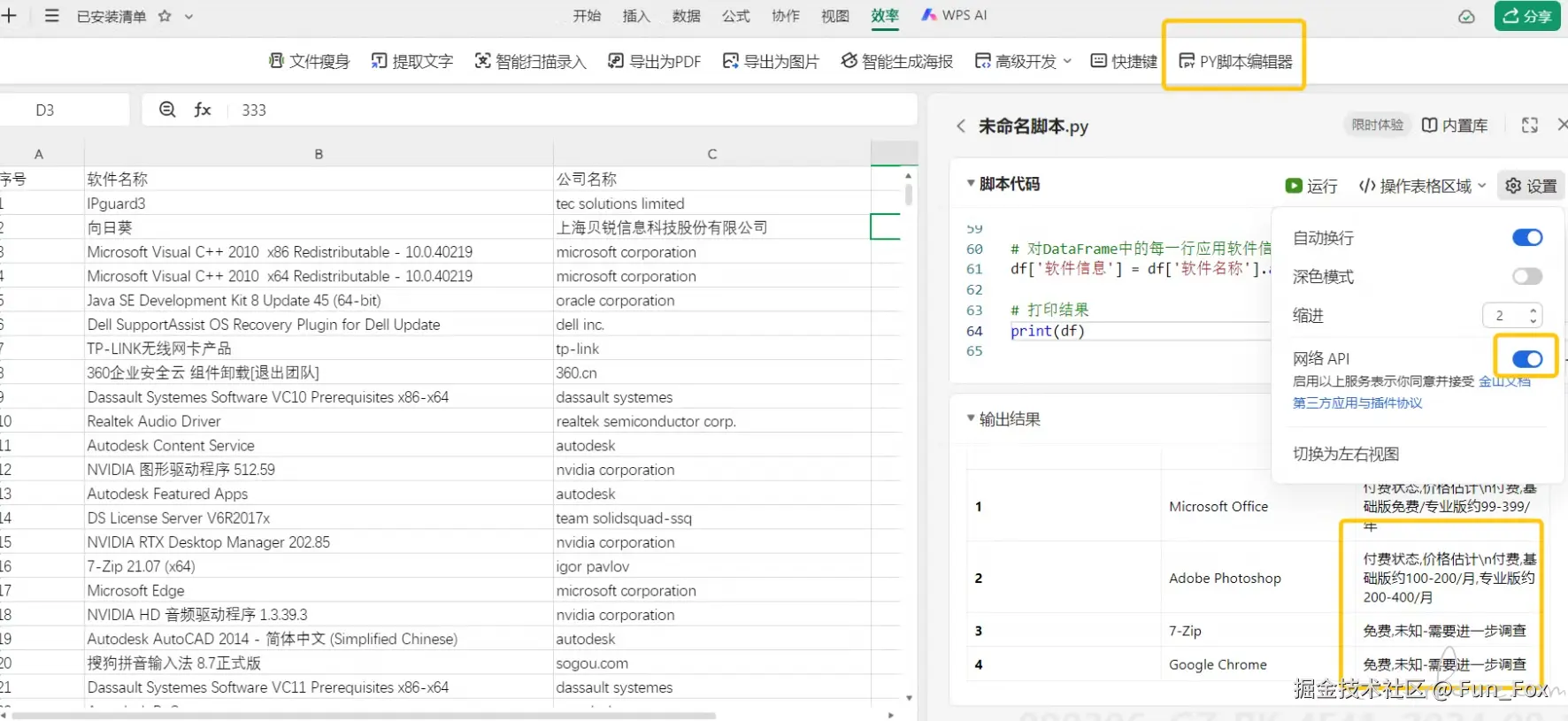Screen dimensions: 1568x721
Task: Select column B header
Action: [x=319, y=154]
